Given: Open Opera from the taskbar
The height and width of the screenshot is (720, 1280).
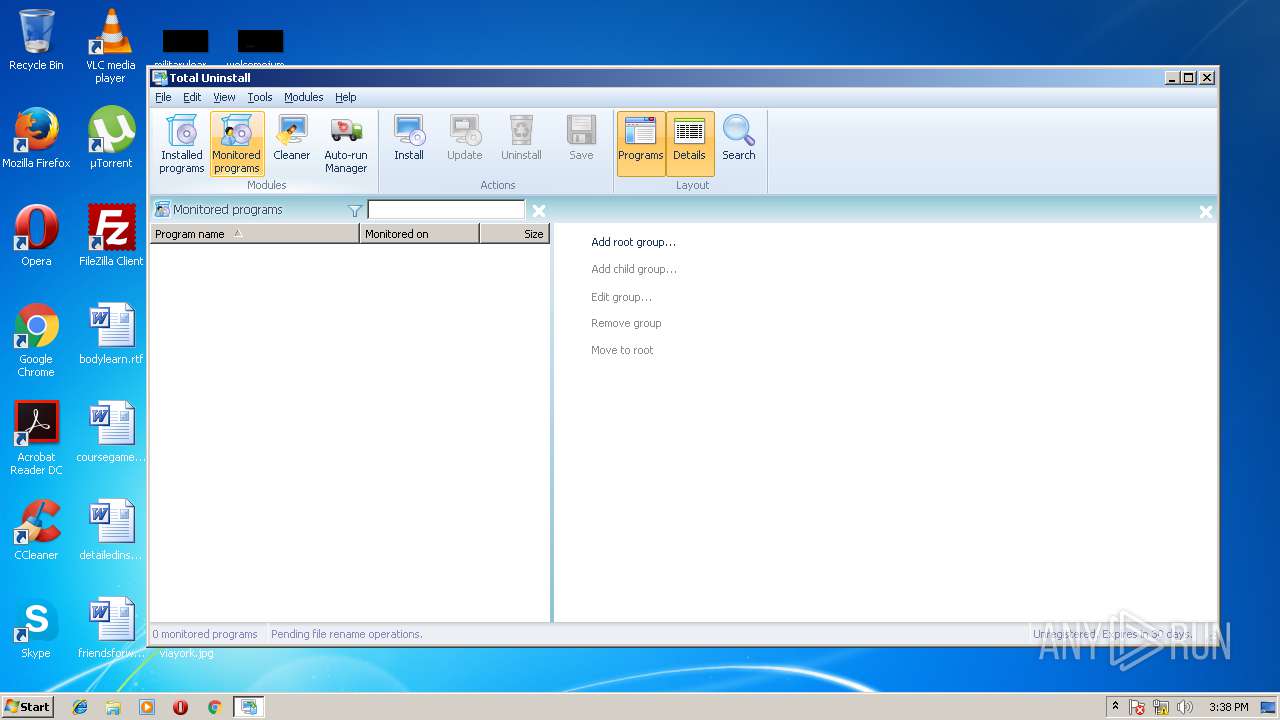Looking at the screenshot, I should pyautogui.click(x=180, y=707).
